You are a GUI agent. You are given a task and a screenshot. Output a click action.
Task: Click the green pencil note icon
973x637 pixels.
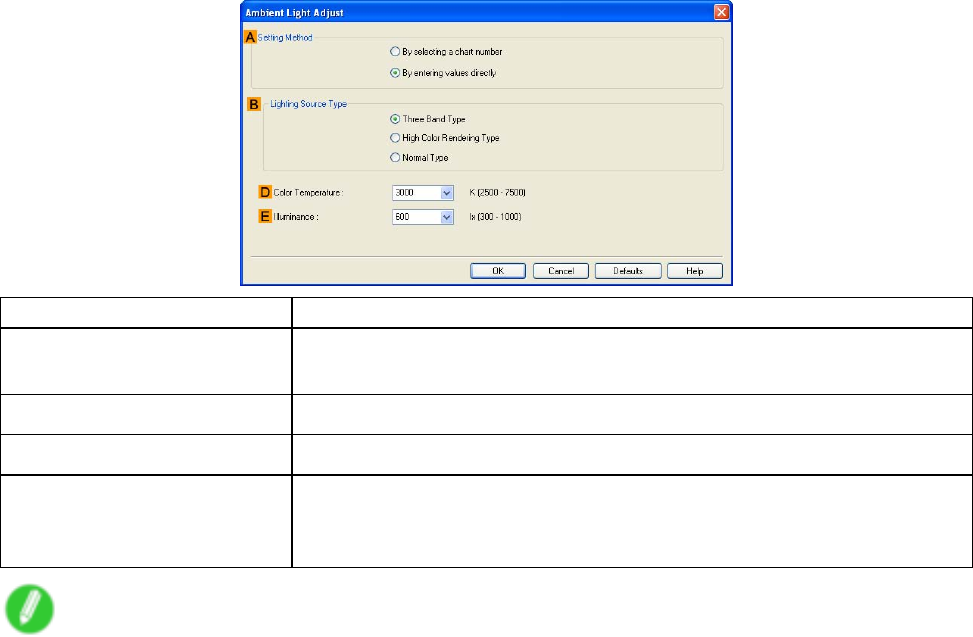tap(29, 608)
